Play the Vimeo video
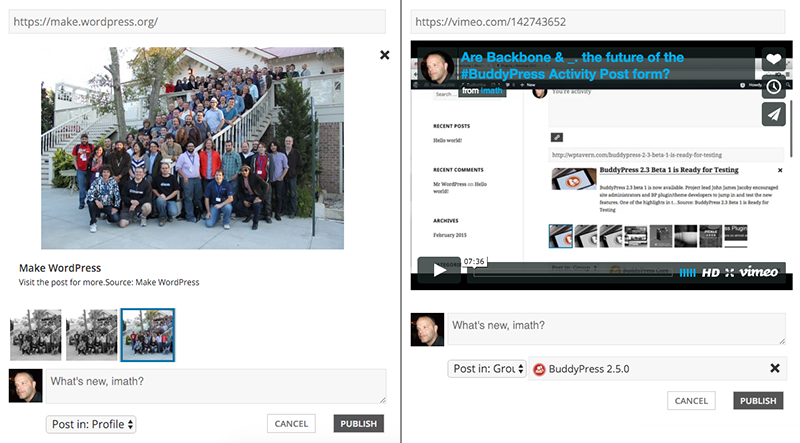The height and width of the screenshot is (443, 800). click(439, 270)
